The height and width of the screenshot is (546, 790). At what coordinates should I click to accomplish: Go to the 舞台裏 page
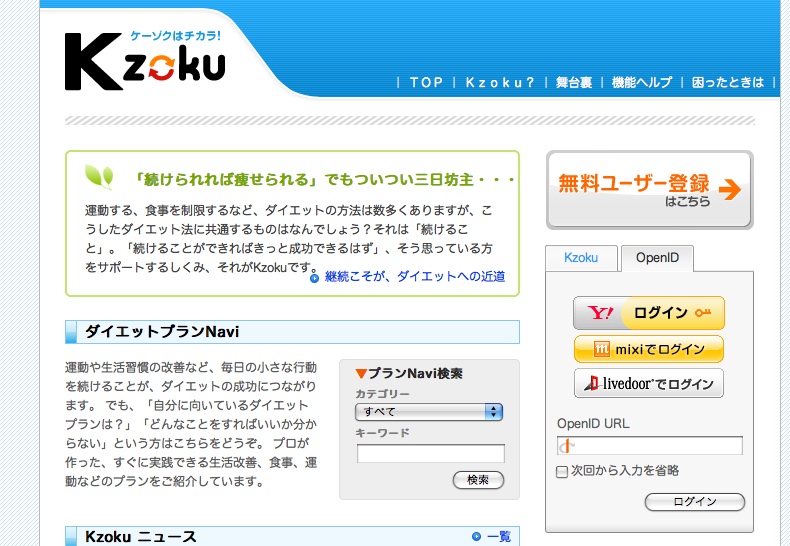(x=573, y=82)
